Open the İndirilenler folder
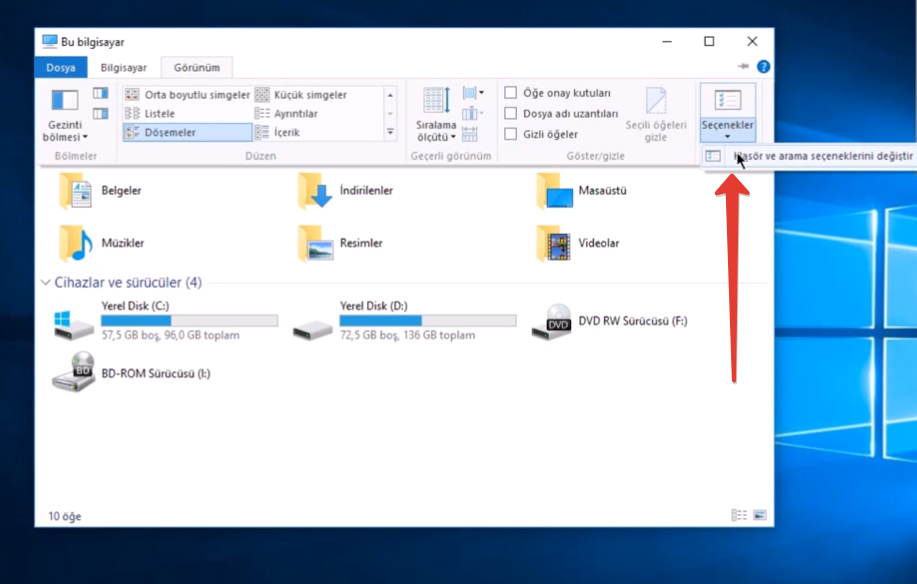This screenshot has width=917, height=584. pyautogui.click(x=344, y=191)
